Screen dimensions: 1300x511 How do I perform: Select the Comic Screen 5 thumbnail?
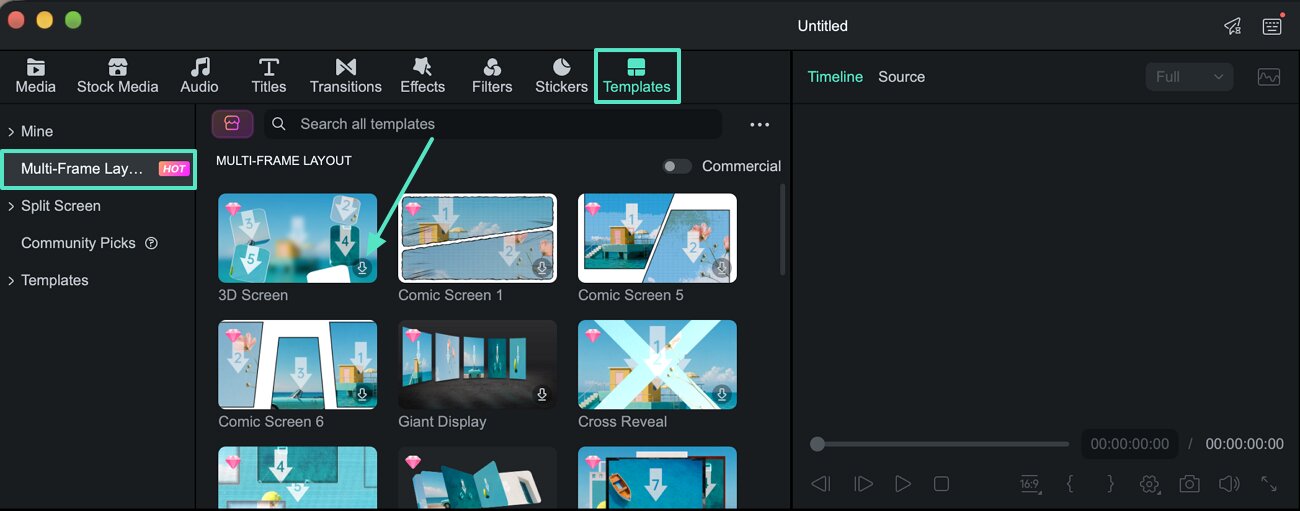[657, 238]
